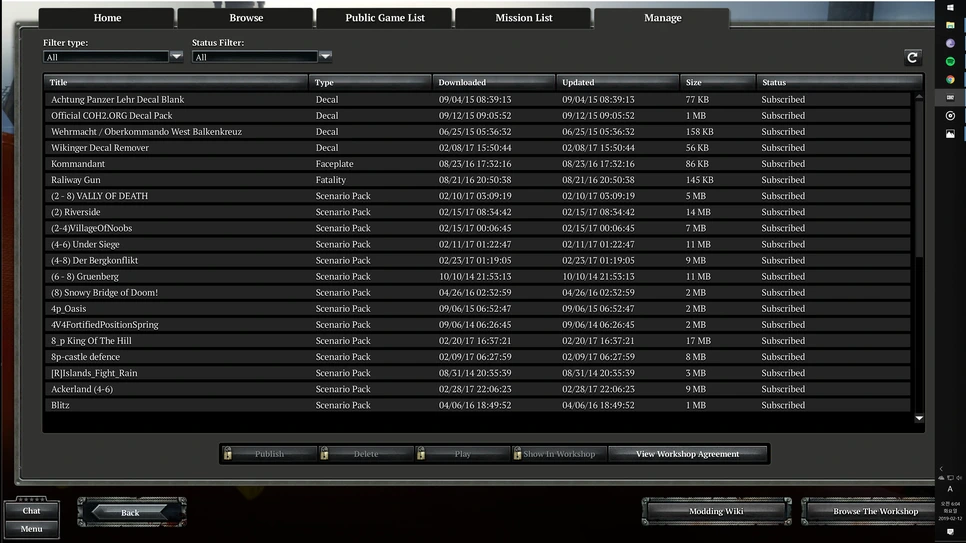Expand the Filter type dropdown
The width and height of the screenshot is (966, 543).
[x=176, y=57]
